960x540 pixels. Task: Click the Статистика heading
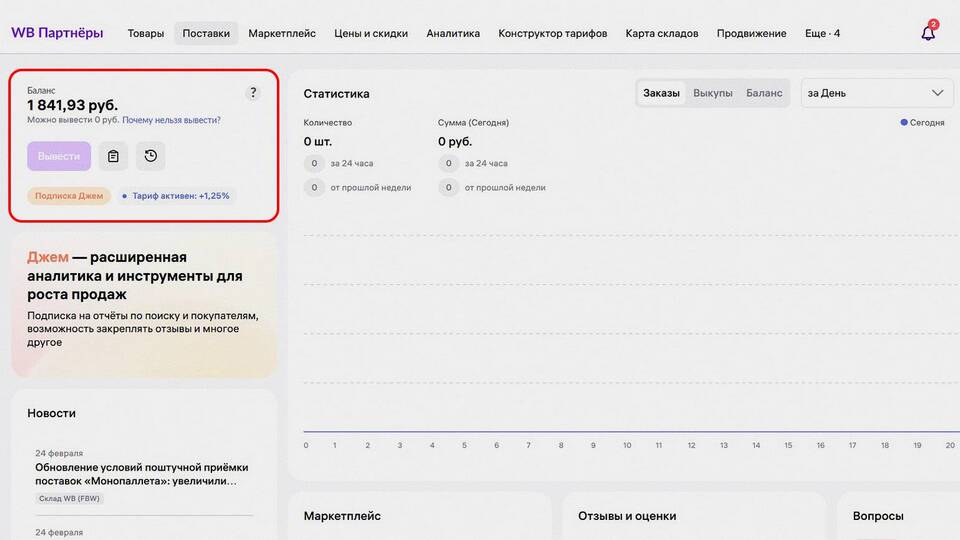336,94
